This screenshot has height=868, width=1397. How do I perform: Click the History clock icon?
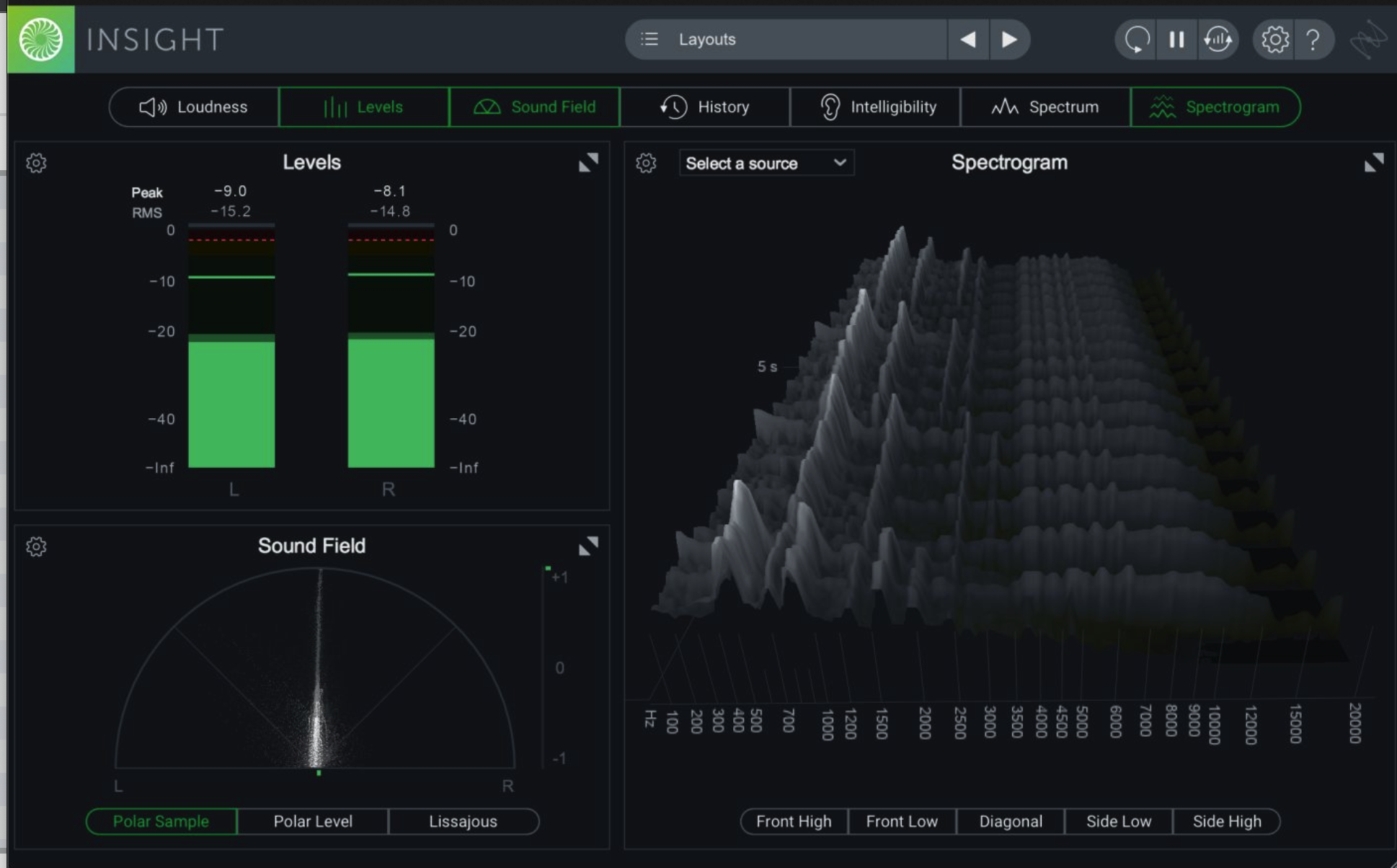coord(673,107)
